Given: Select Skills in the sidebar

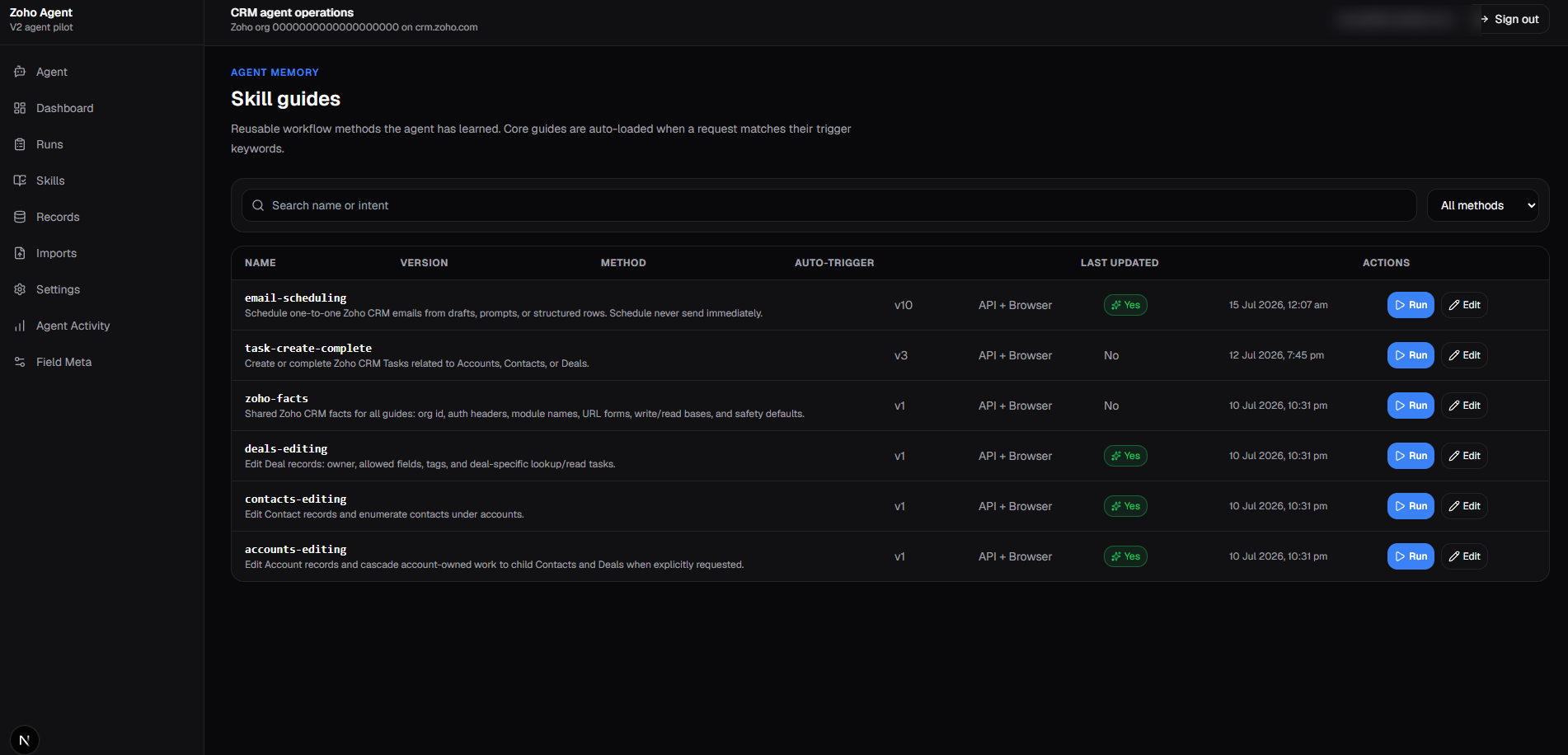Looking at the screenshot, I should (x=101, y=181).
